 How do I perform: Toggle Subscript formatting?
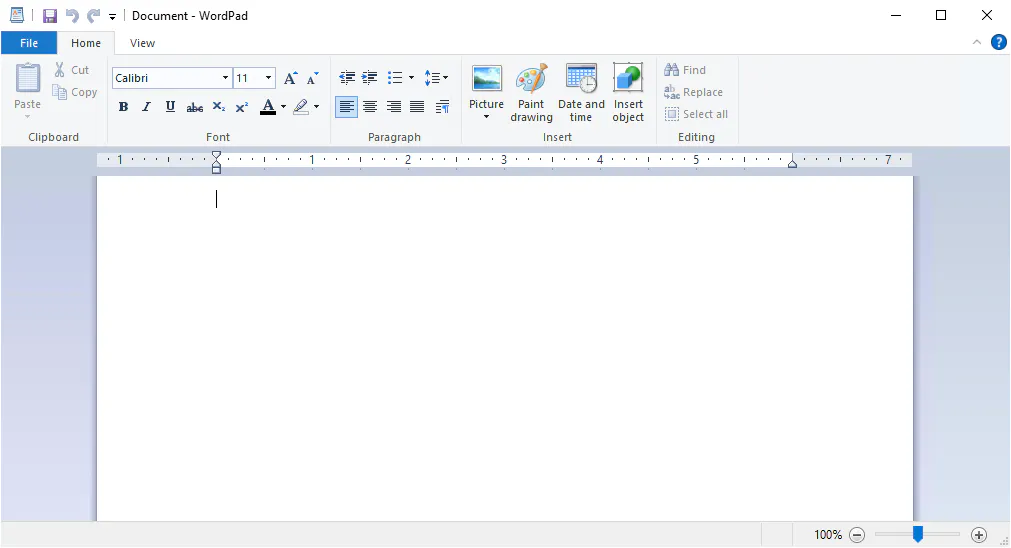[219, 107]
